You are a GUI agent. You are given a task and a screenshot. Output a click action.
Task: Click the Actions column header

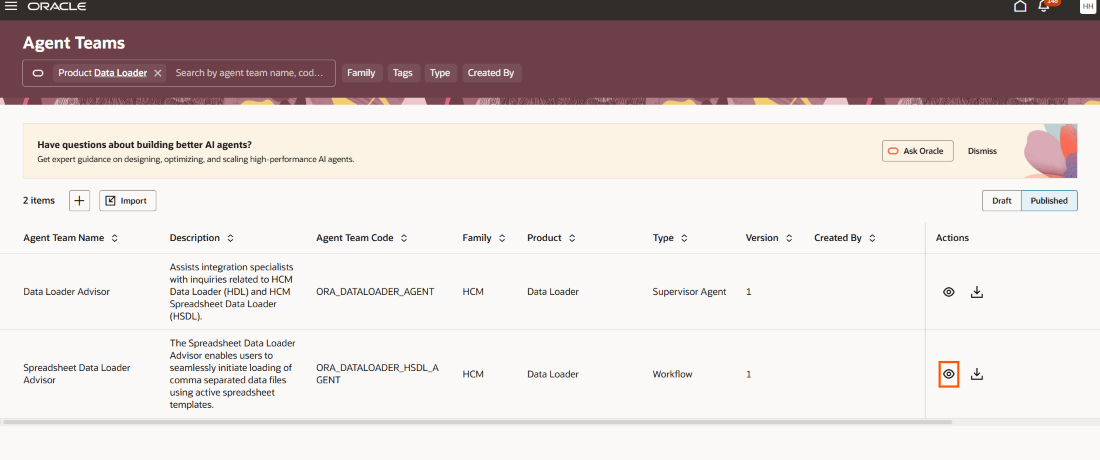coord(952,238)
